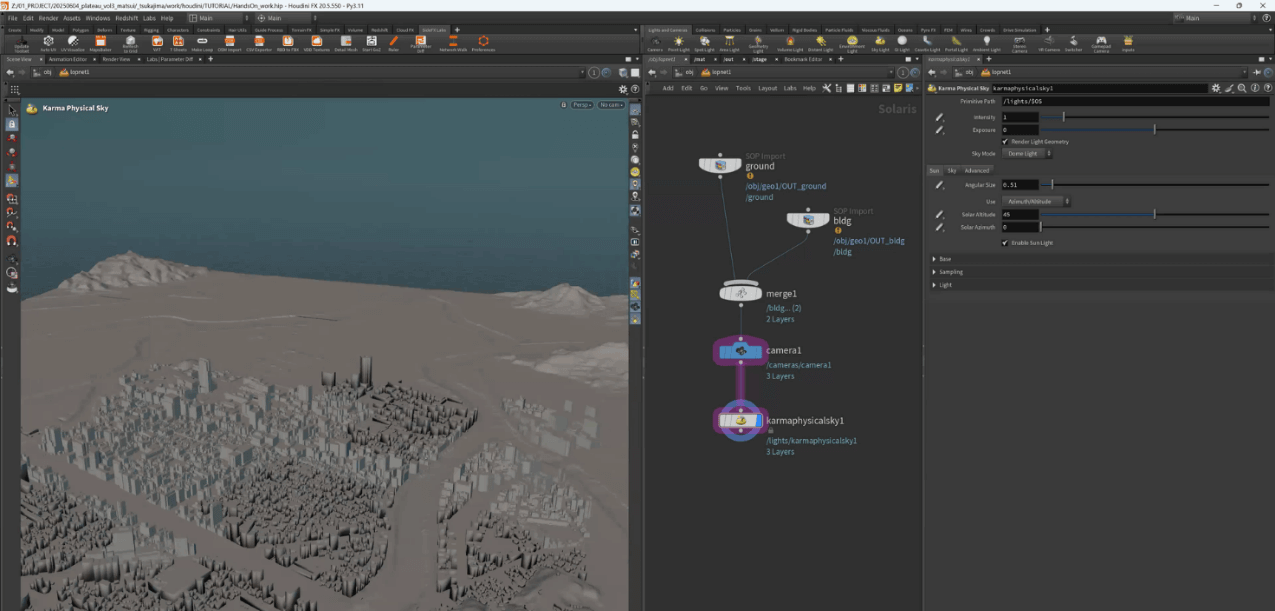1275x611 pixels.
Task: Click the Solar Altitude slider
Action: [x=1154, y=214]
